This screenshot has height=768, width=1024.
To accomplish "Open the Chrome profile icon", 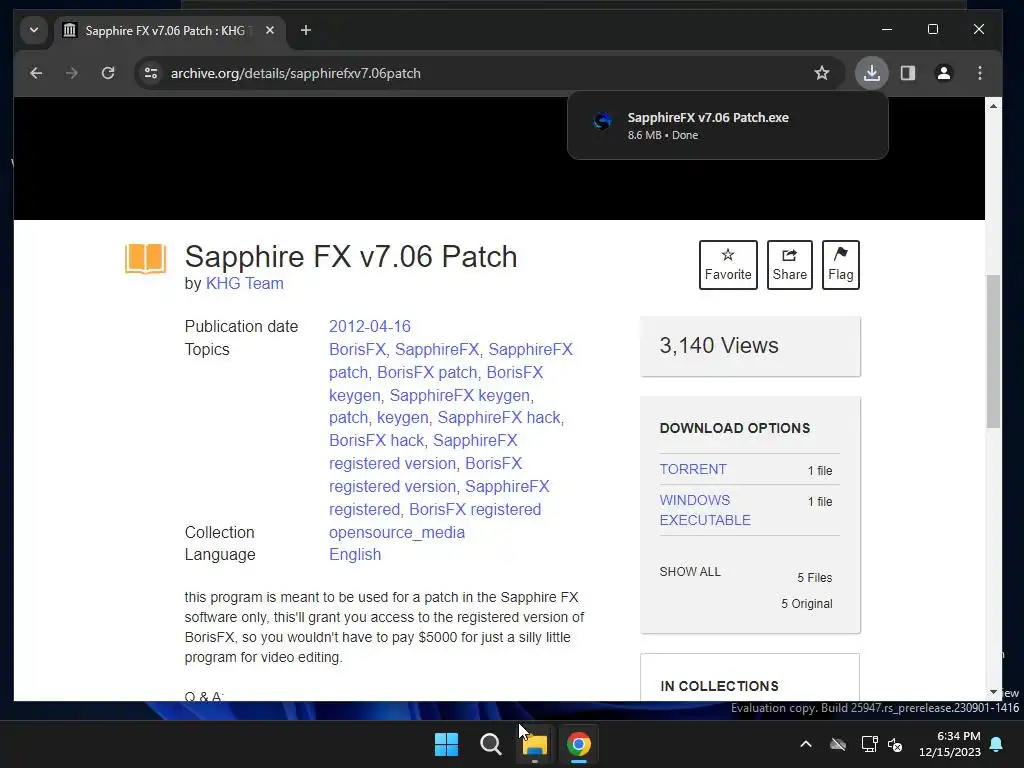I will 944,73.
